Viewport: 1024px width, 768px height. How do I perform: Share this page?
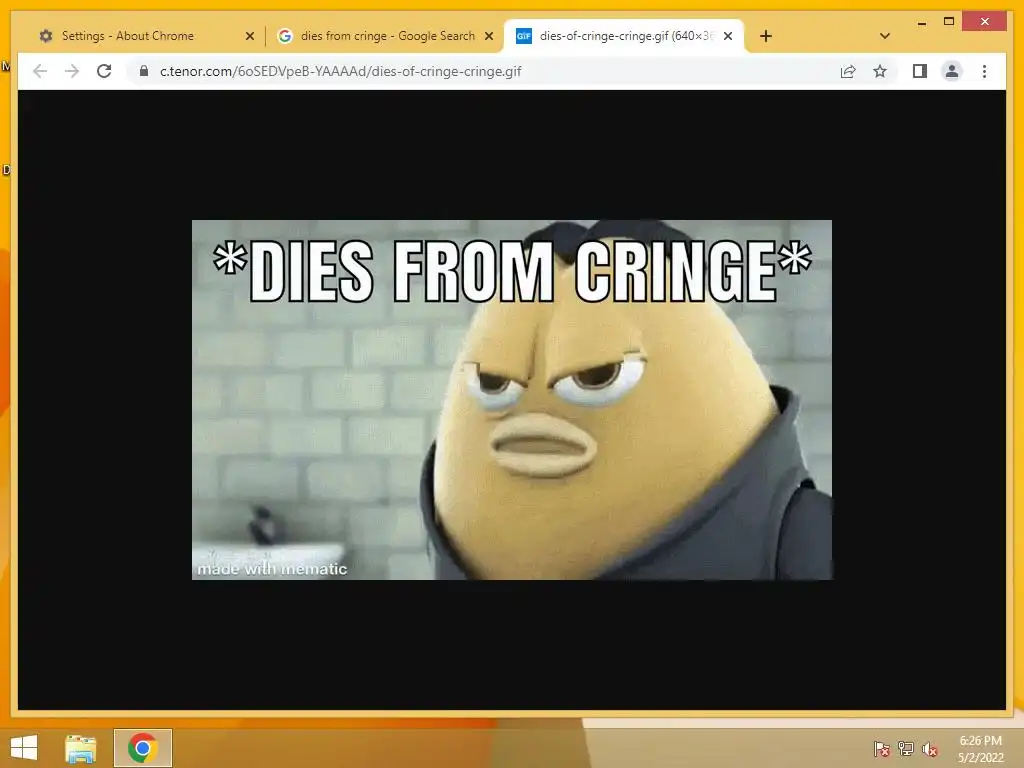click(x=848, y=71)
